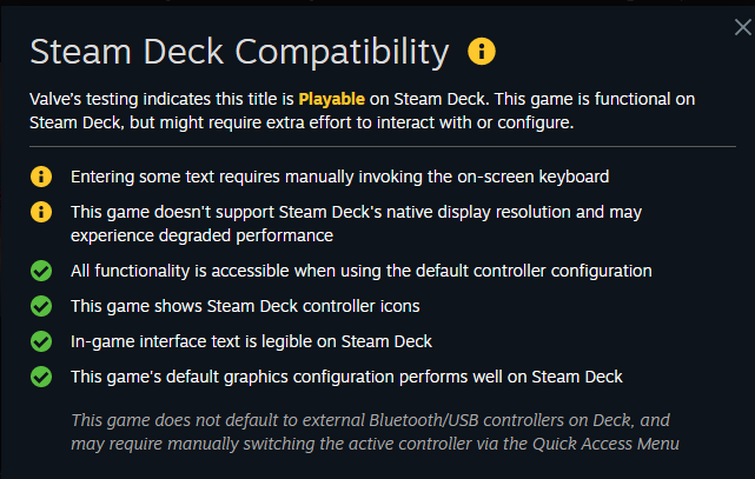Click the 'Steam Deck Compatibility' heading

click(x=239, y=52)
